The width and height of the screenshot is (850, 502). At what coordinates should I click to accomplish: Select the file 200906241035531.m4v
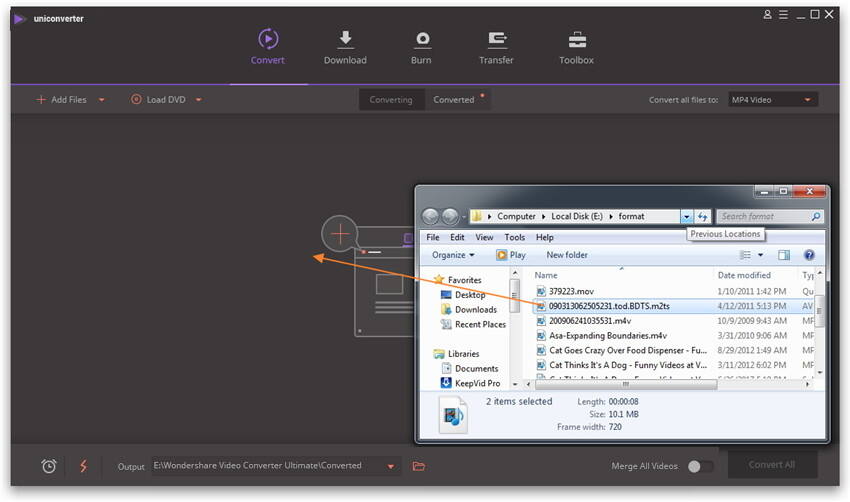click(583, 321)
